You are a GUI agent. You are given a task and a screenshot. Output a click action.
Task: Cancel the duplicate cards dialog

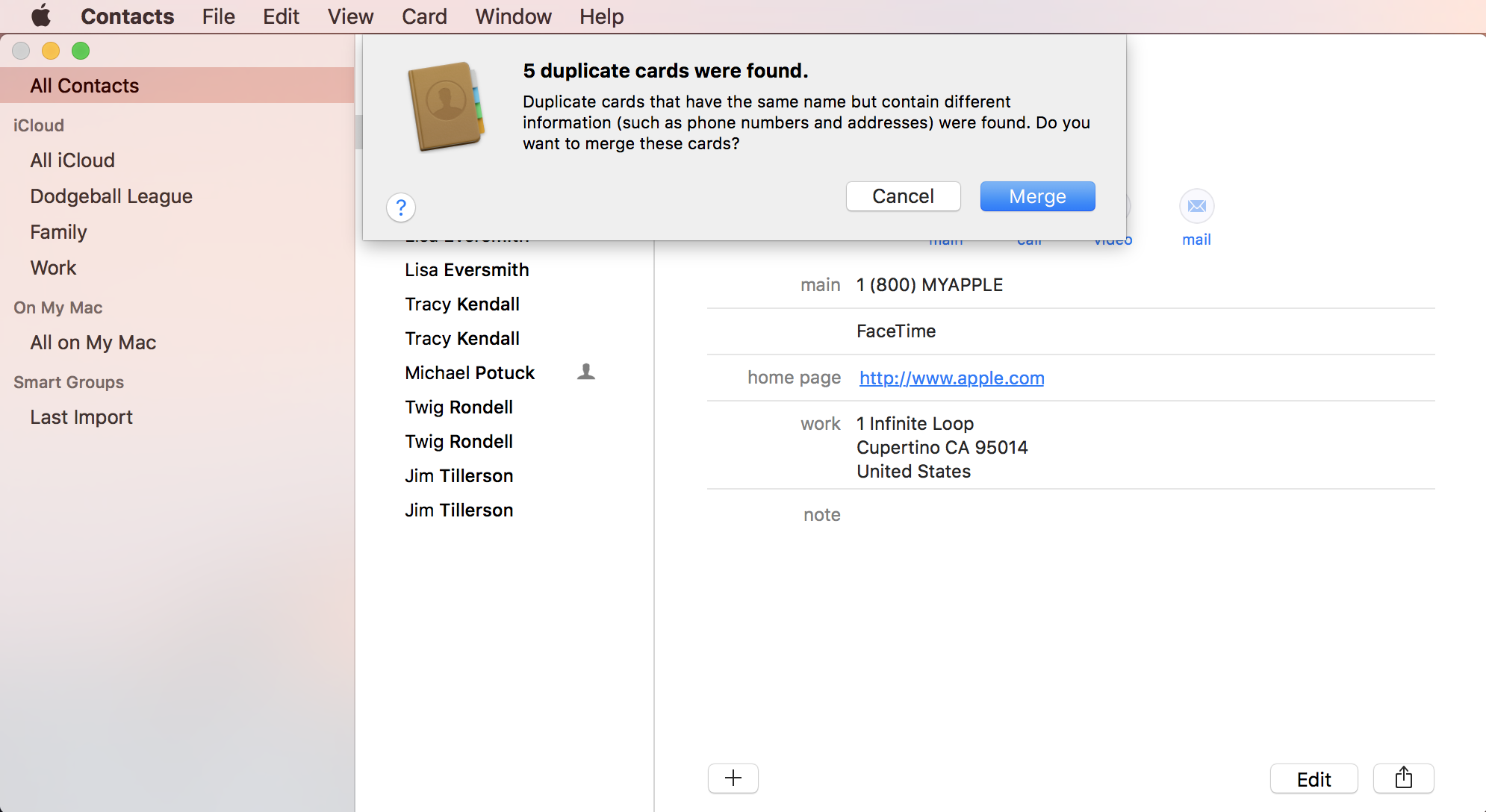click(x=903, y=196)
